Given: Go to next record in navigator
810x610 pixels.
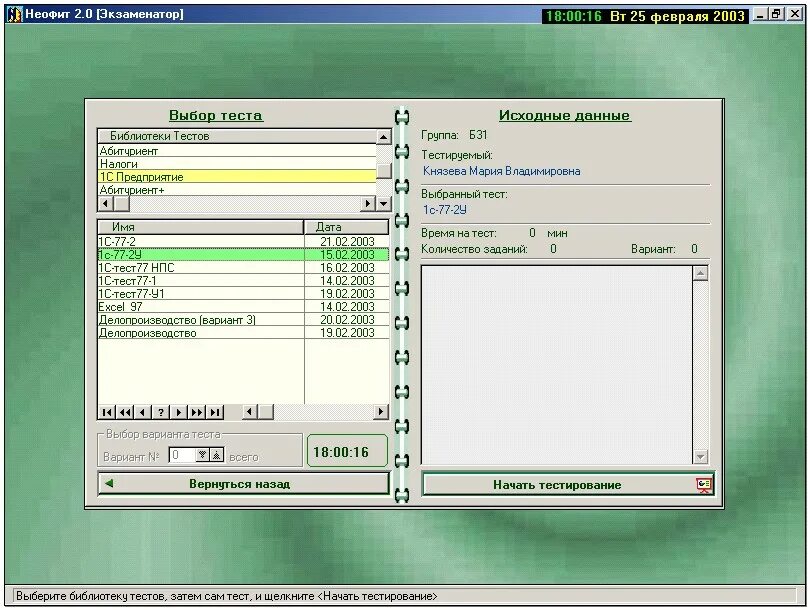Looking at the screenshot, I should 179,412.
